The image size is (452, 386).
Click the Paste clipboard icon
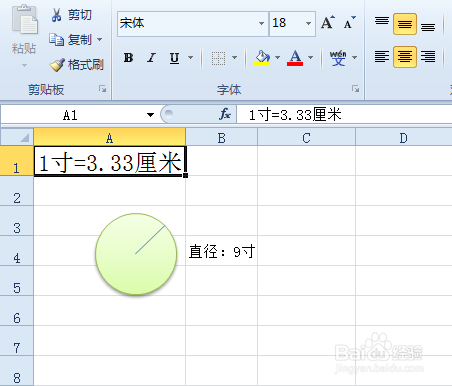coord(24,20)
